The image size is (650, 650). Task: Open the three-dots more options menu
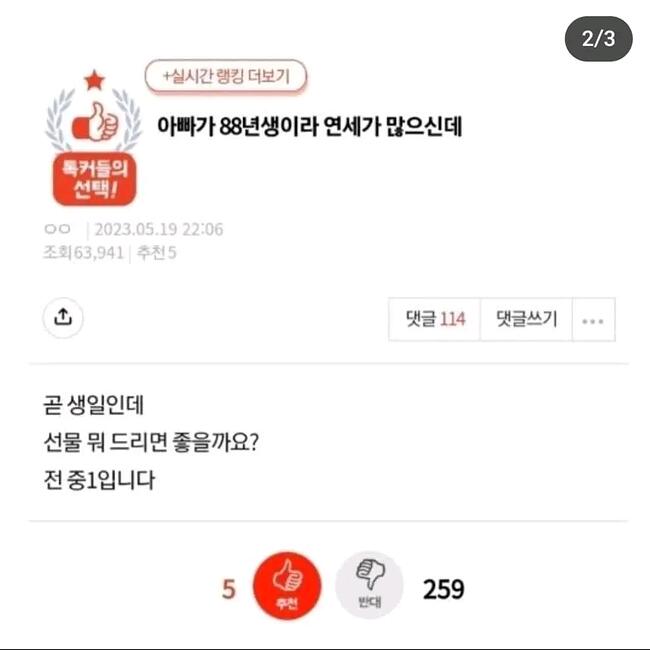[x=593, y=320]
